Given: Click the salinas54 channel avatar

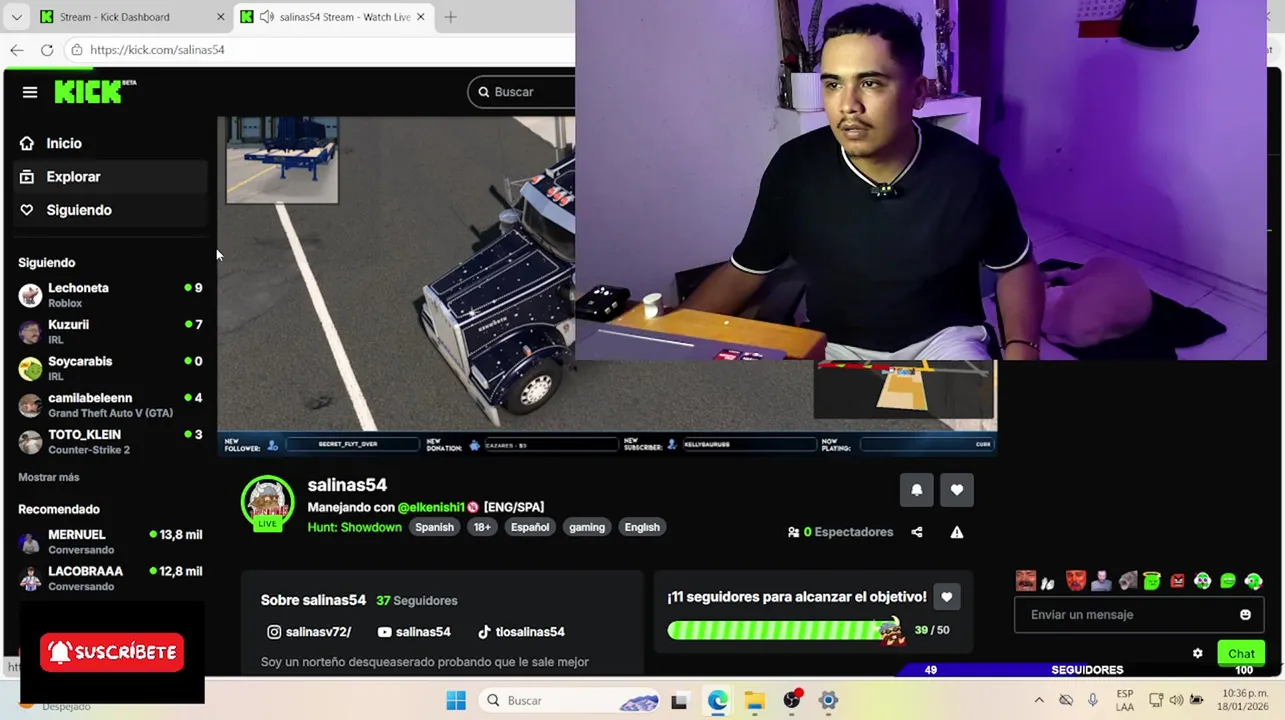Looking at the screenshot, I should point(268,502).
